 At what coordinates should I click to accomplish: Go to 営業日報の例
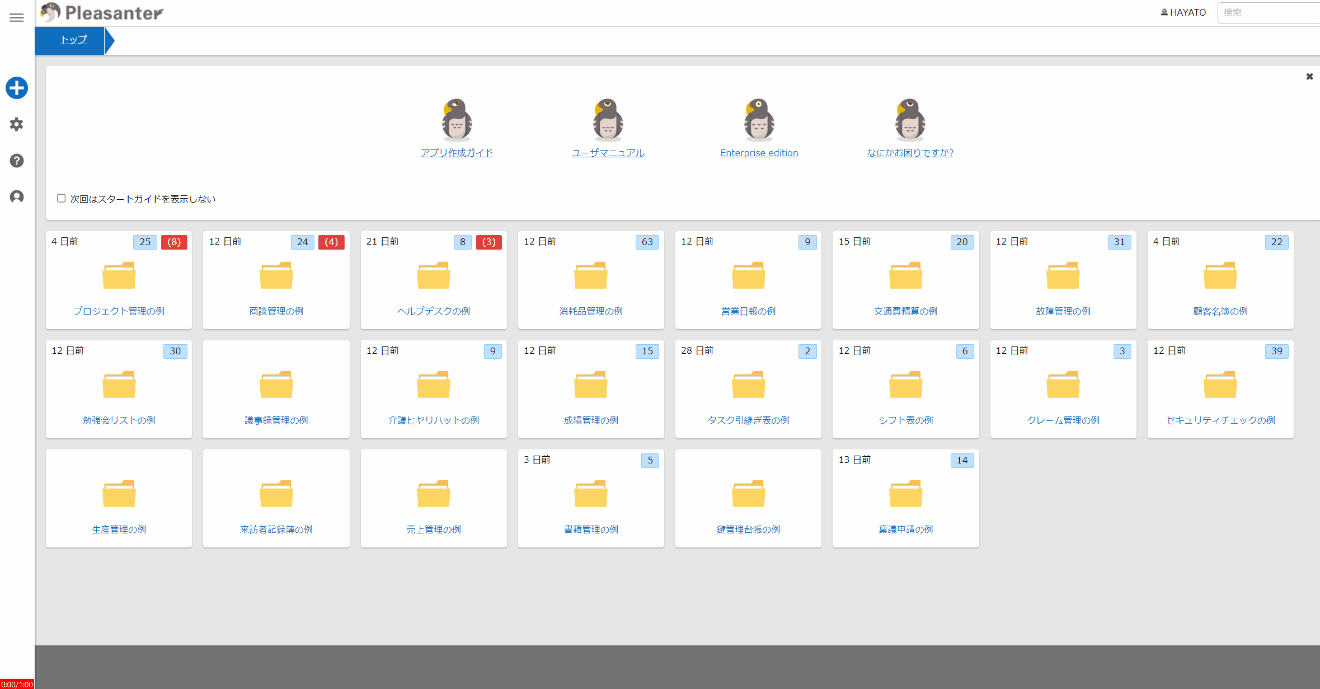click(749, 311)
